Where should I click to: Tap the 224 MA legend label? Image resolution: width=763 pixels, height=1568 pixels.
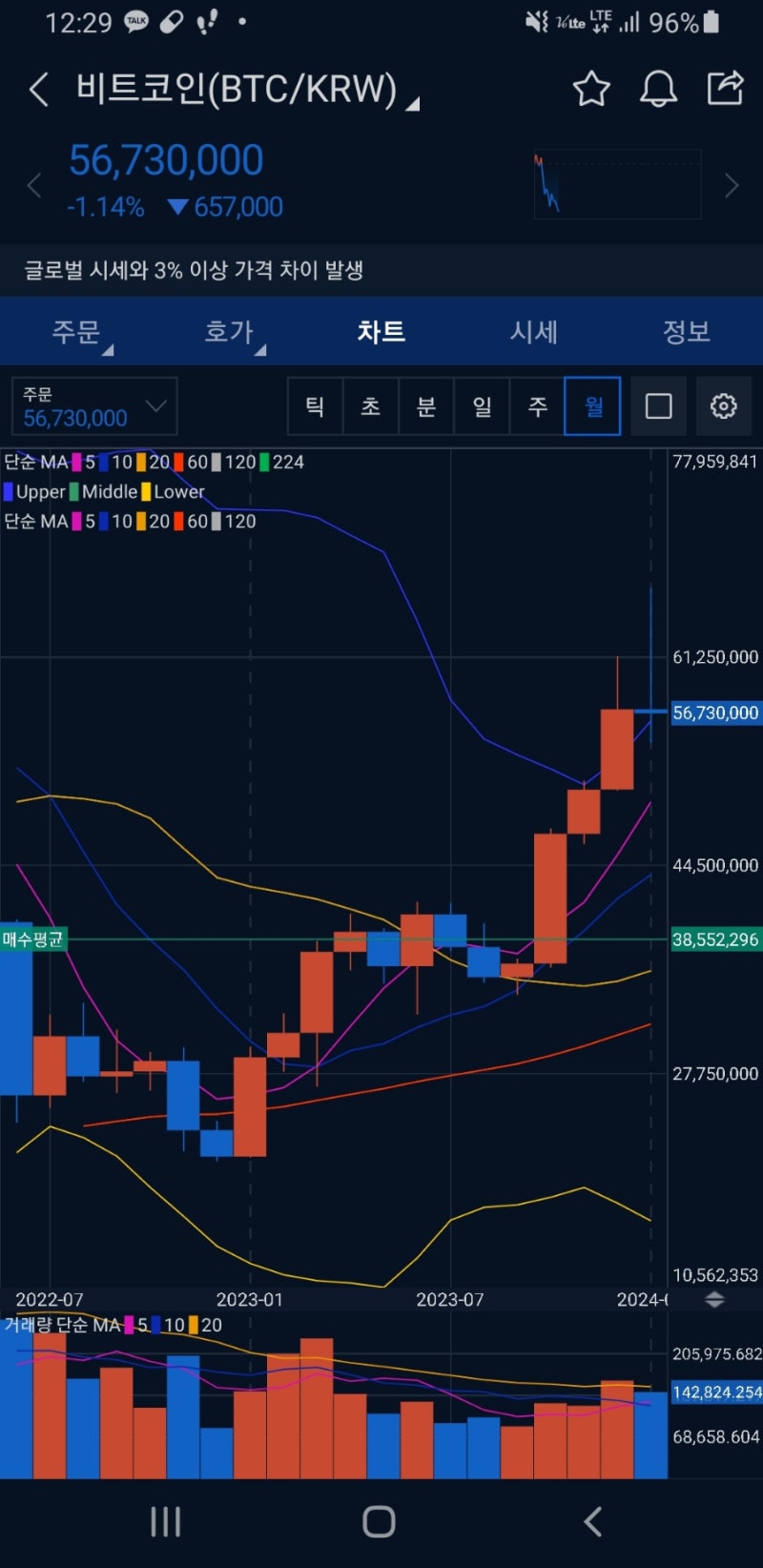(288, 462)
